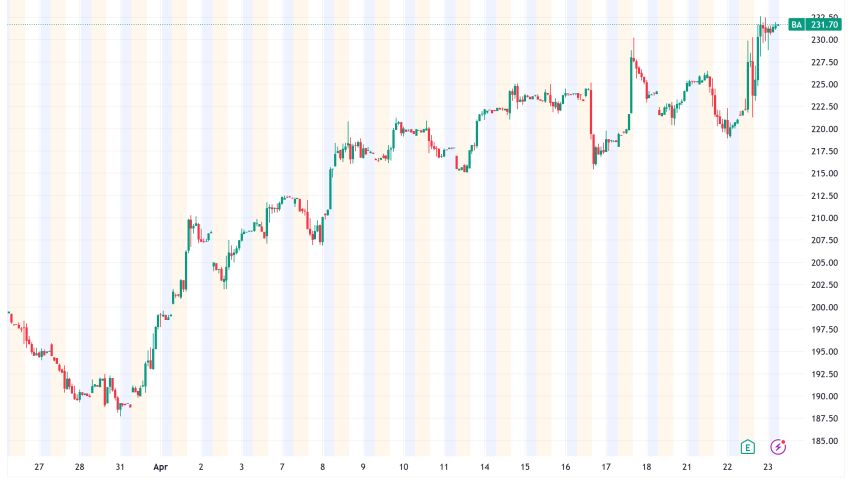Click date 17 on the time axis
The image size is (852, 485).
[x=606, y=467]
